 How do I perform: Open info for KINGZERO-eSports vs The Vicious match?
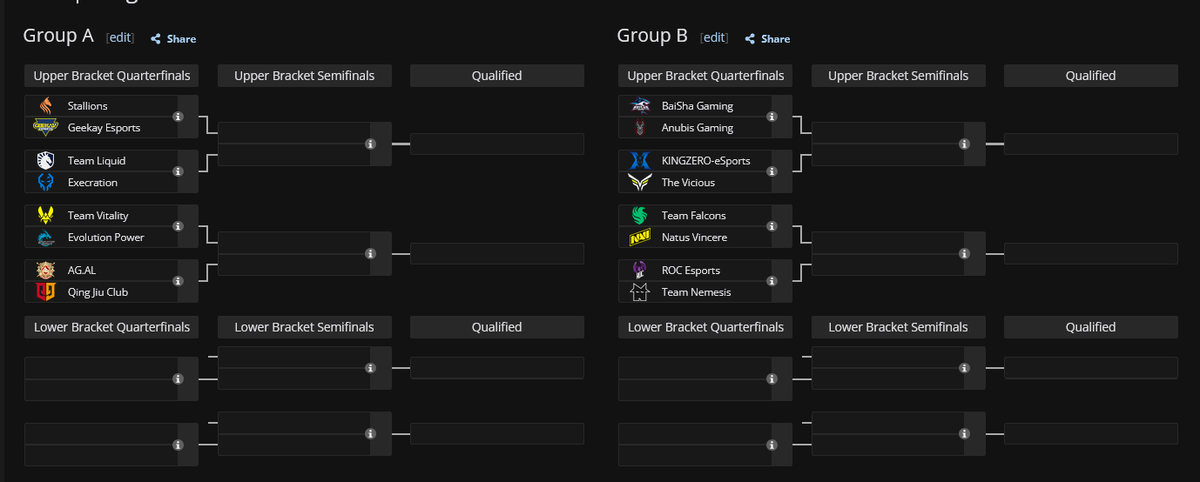coord(772,172)
